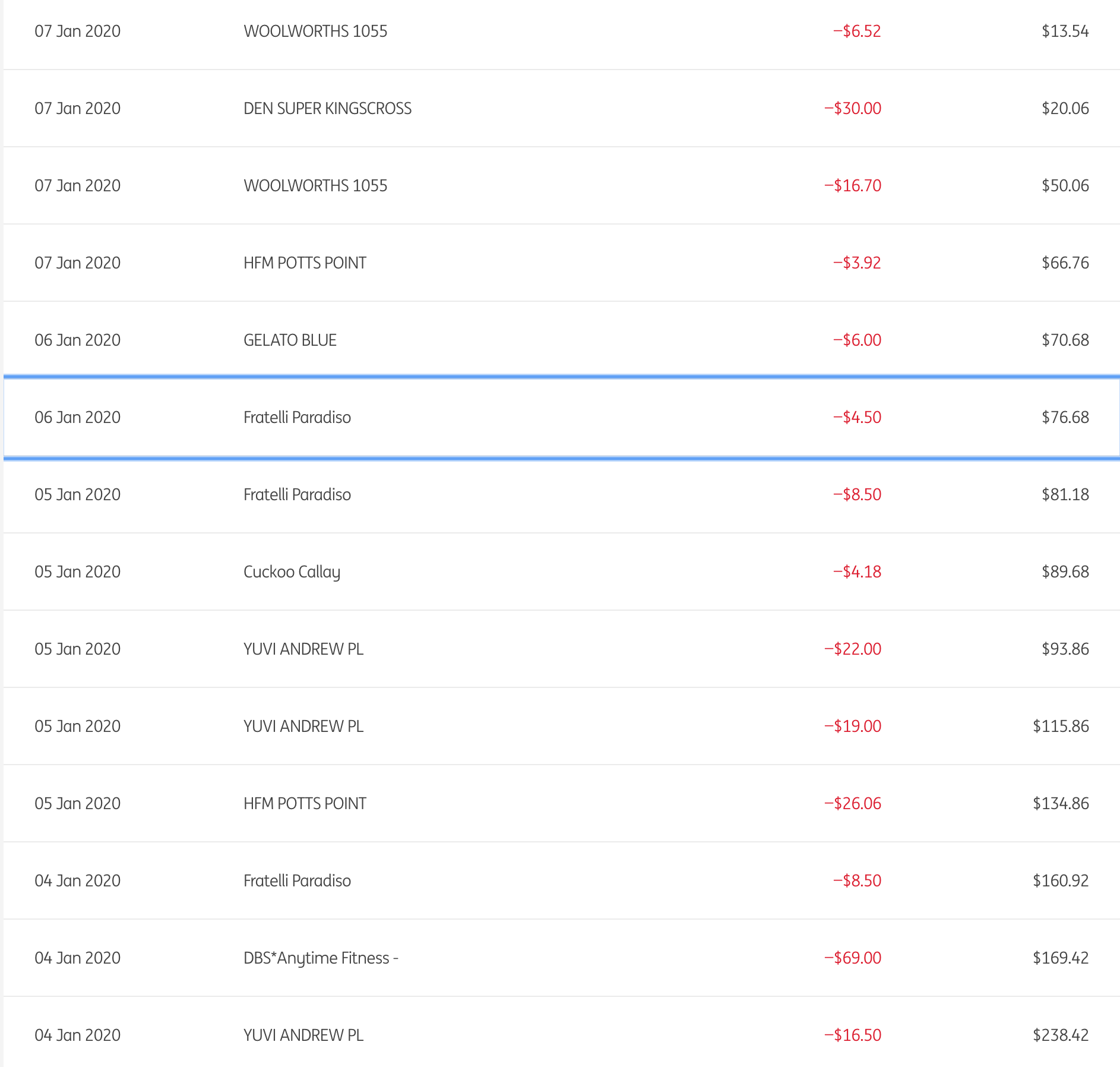Click the −$69.00 amount
Viewport: 1120px width, 1067px height.
(x=853, y=958)
